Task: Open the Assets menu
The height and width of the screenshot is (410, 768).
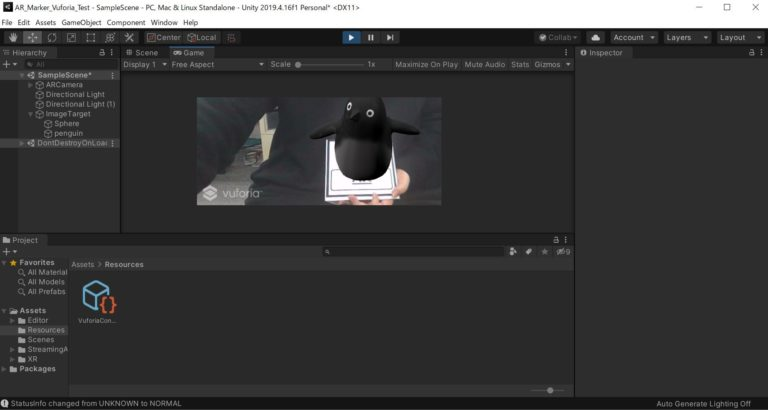Action: point(46,23)
